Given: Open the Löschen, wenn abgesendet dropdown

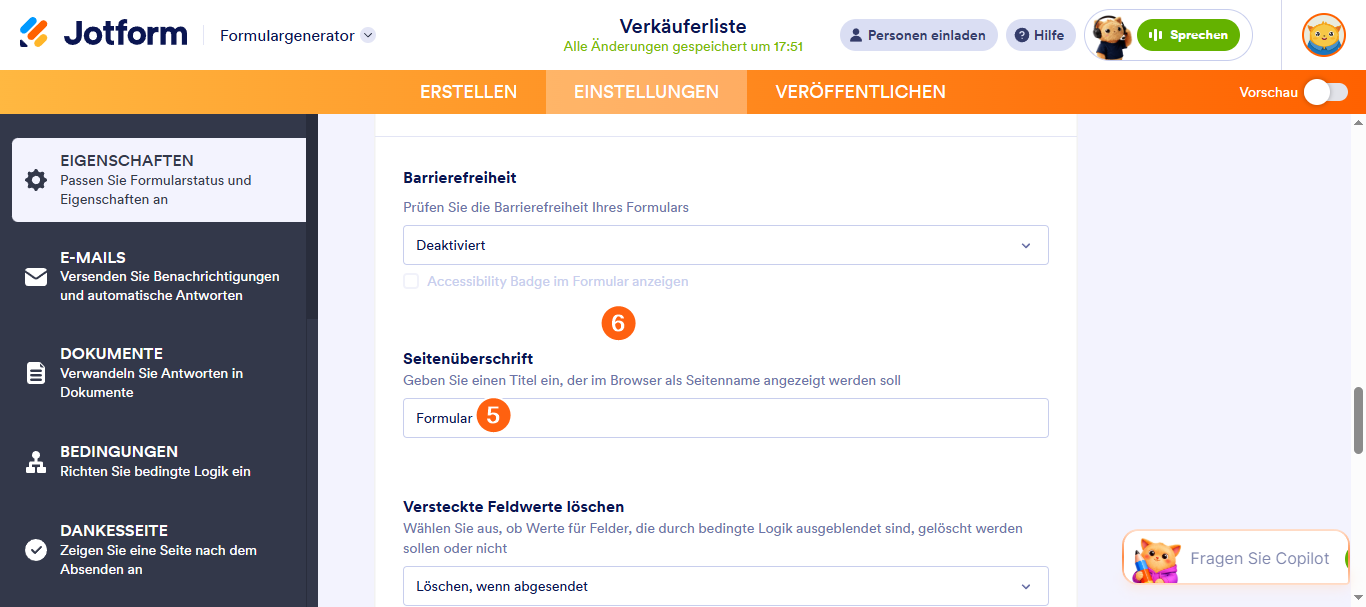Looking at the screenshot, I should [726, 586].
